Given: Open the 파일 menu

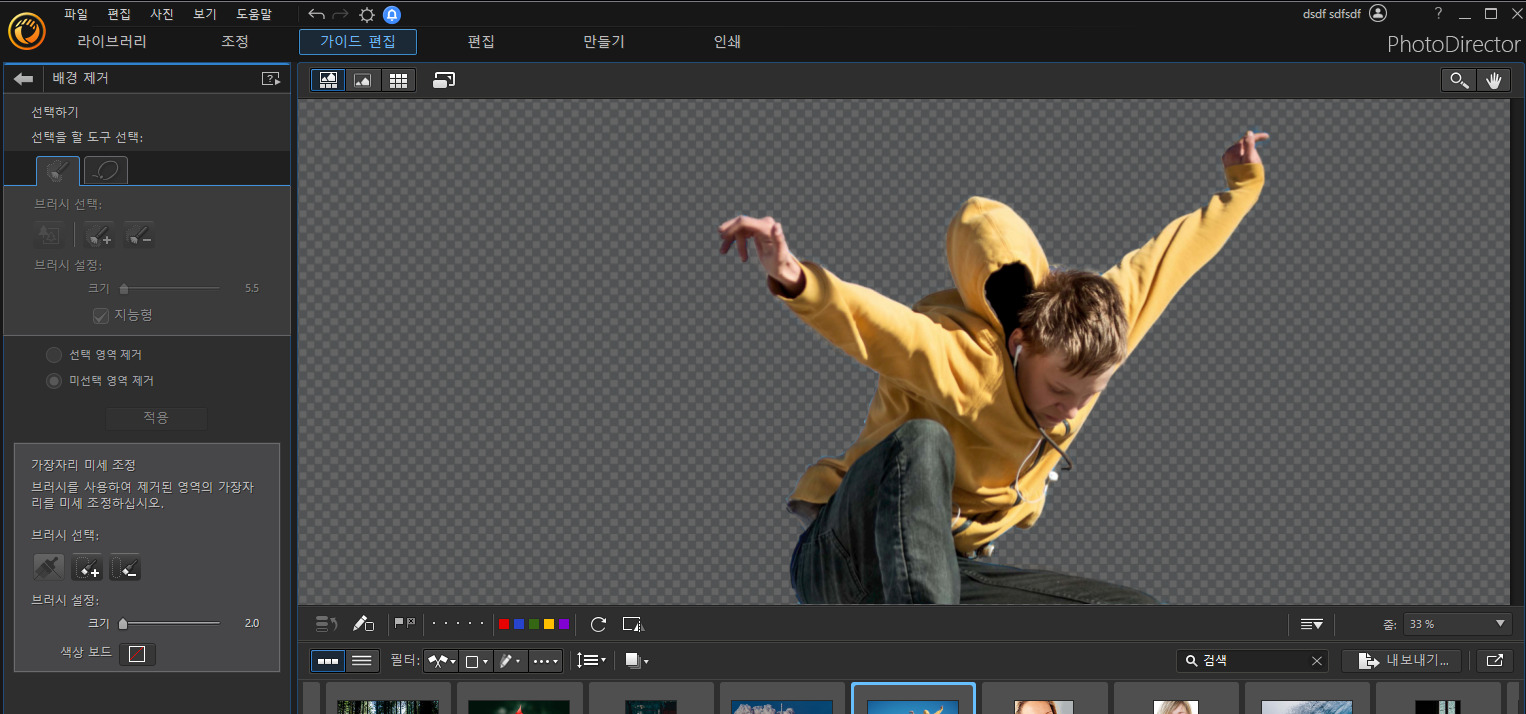Looking at the screenshot, I should [76, 14].
